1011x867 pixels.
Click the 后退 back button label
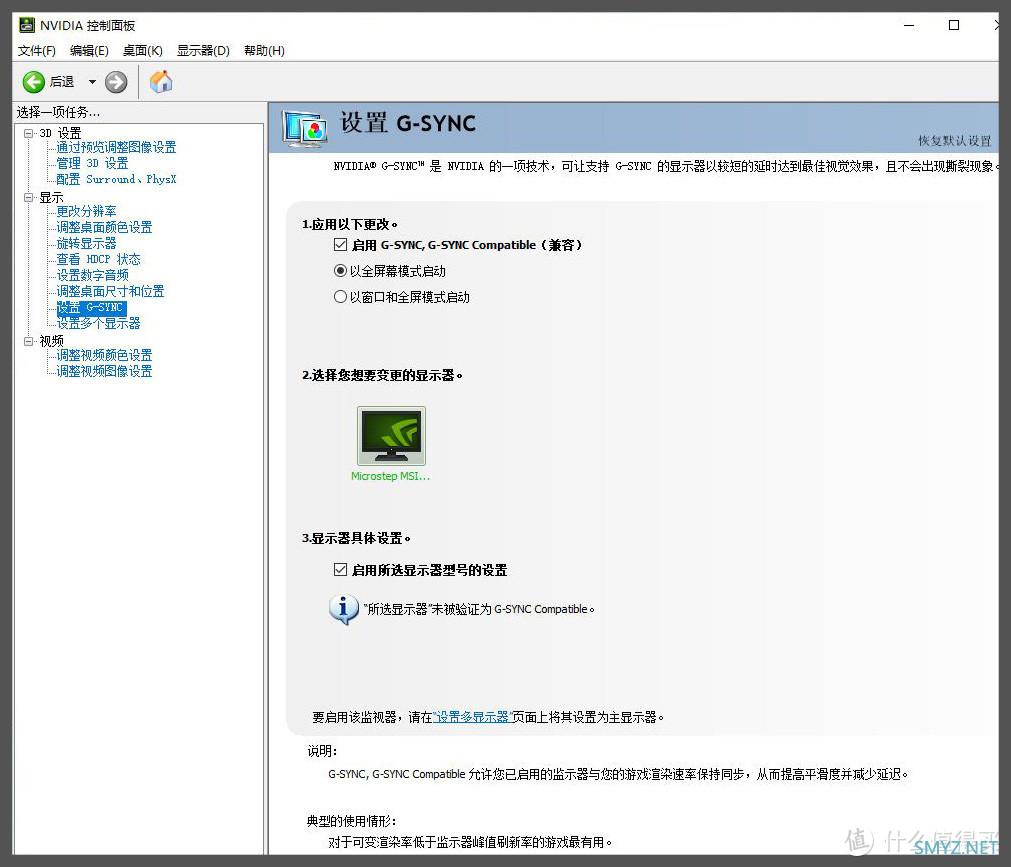[x=62, y=82]
